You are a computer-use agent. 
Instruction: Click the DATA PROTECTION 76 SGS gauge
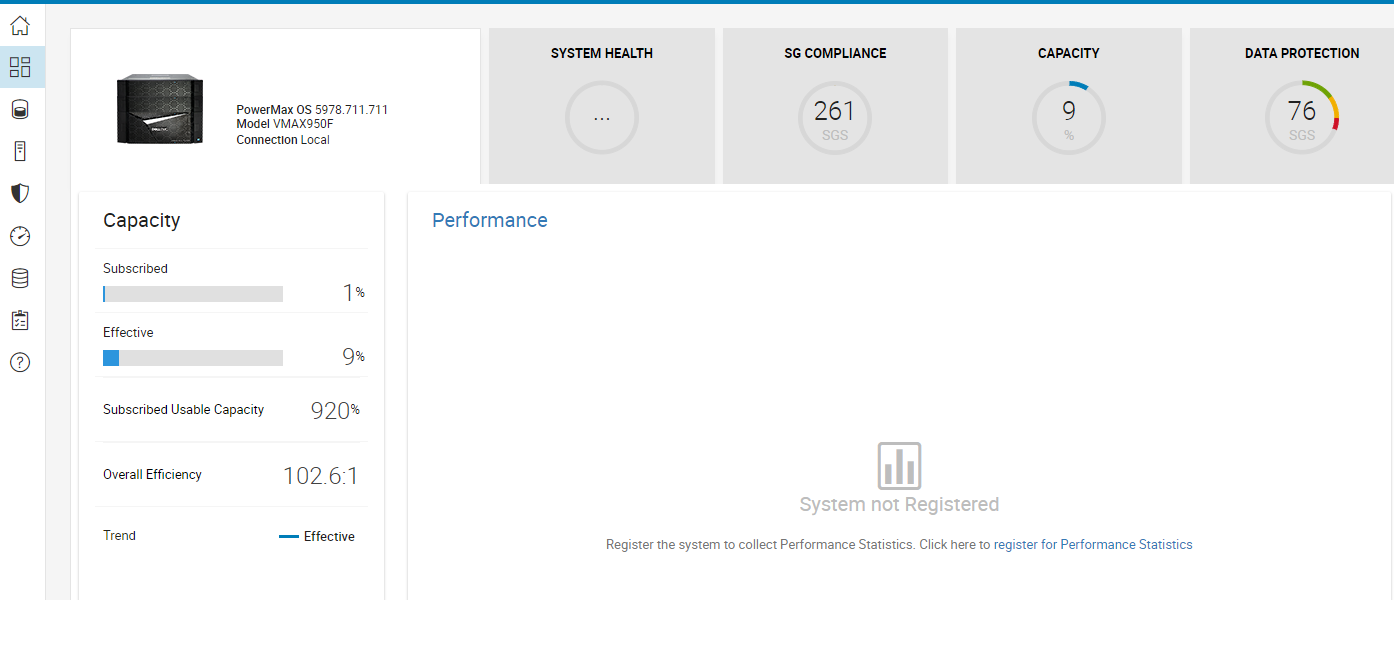coord(1302,117)
